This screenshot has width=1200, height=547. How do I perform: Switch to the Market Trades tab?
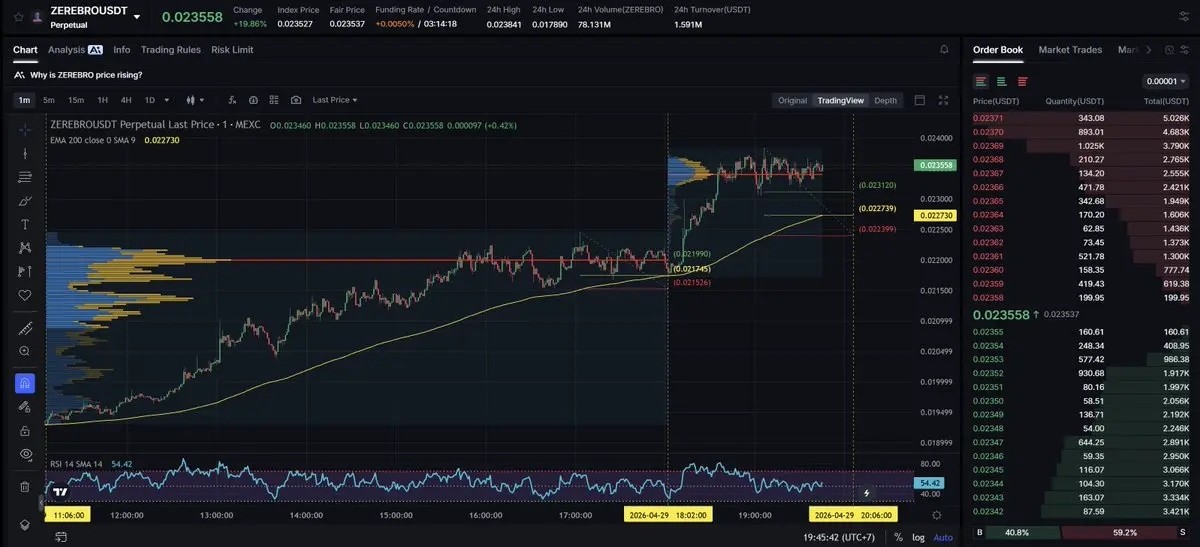pyautogui.click(x=1070, y=49)
